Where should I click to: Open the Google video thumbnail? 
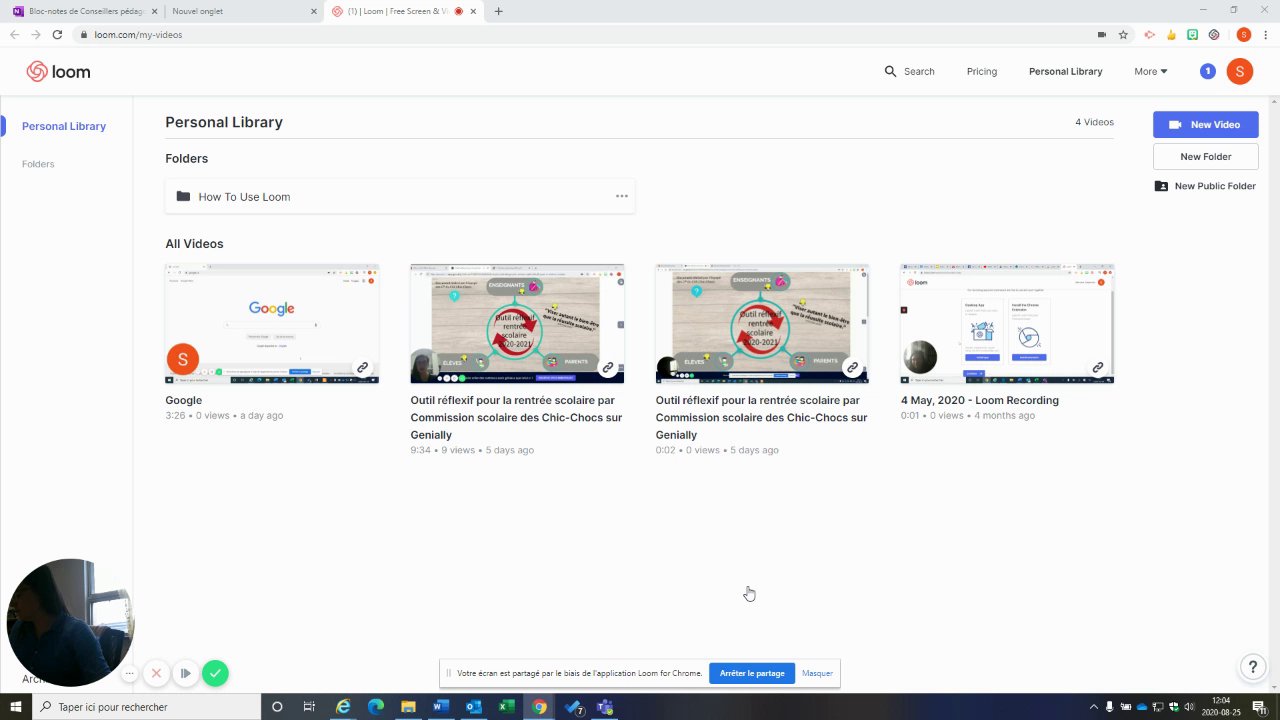(272, 324)
